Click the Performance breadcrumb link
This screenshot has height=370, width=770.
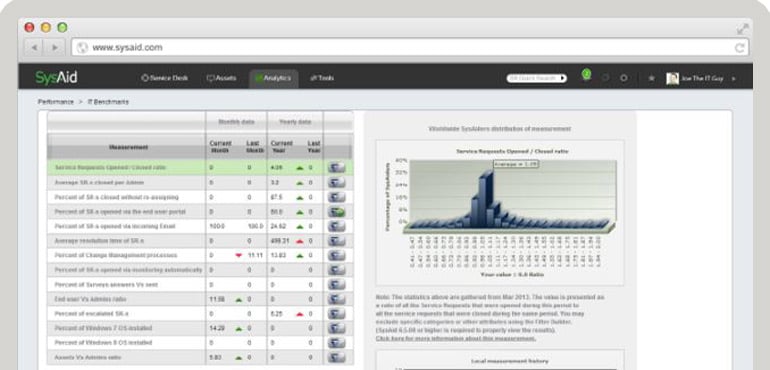pyautogui.click(x=55, y=102)
